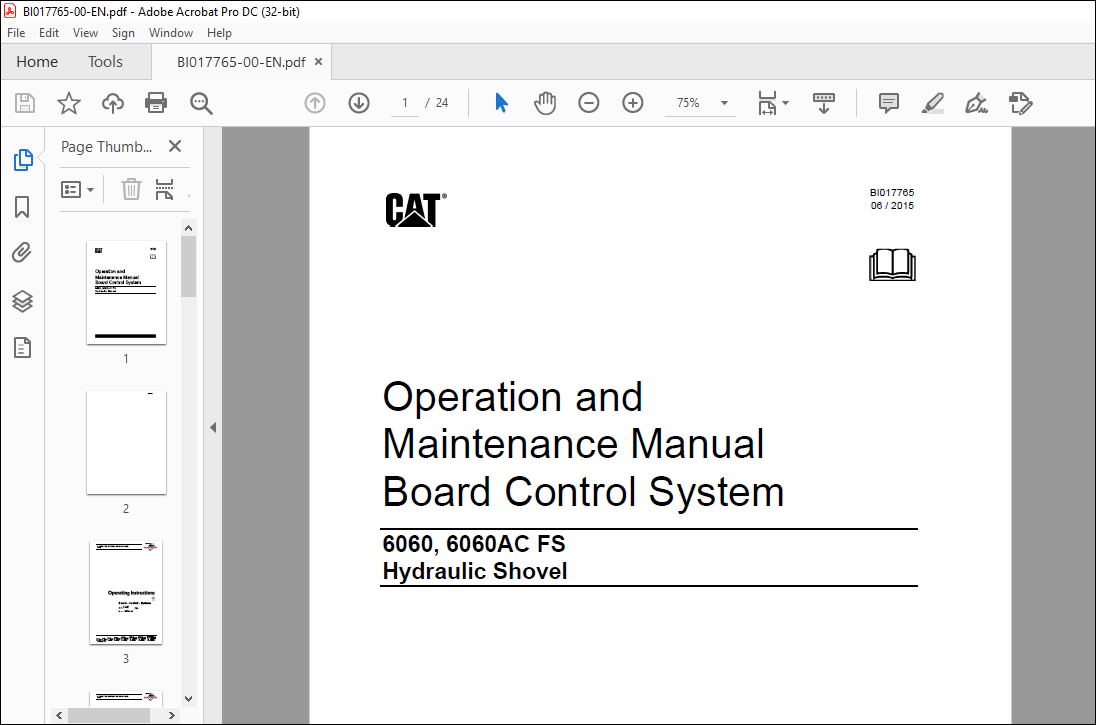1096x725 pixels.
Task: Open the Sign document pen tool
Action: pos(976,103)
